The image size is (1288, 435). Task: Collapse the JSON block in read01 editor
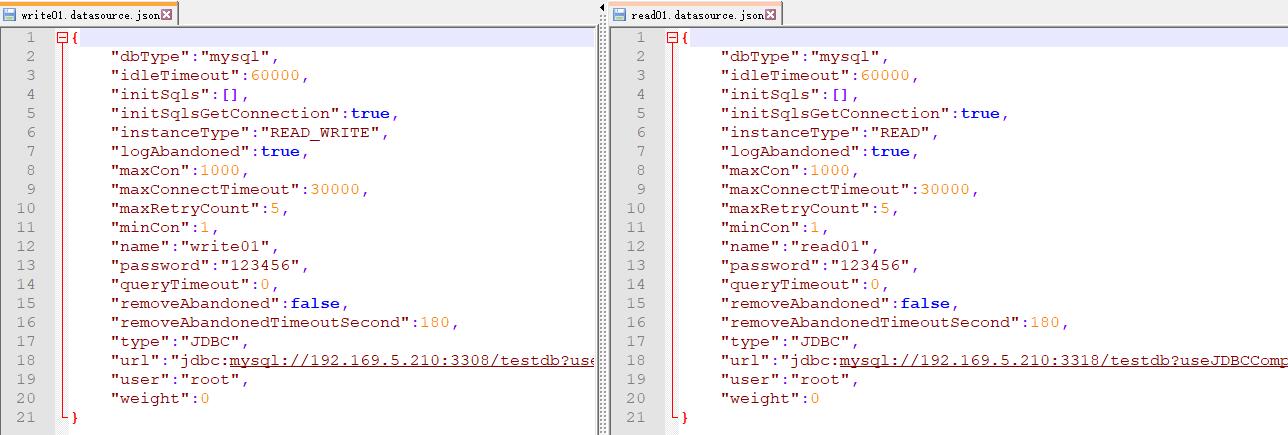(x=672, y=38)
